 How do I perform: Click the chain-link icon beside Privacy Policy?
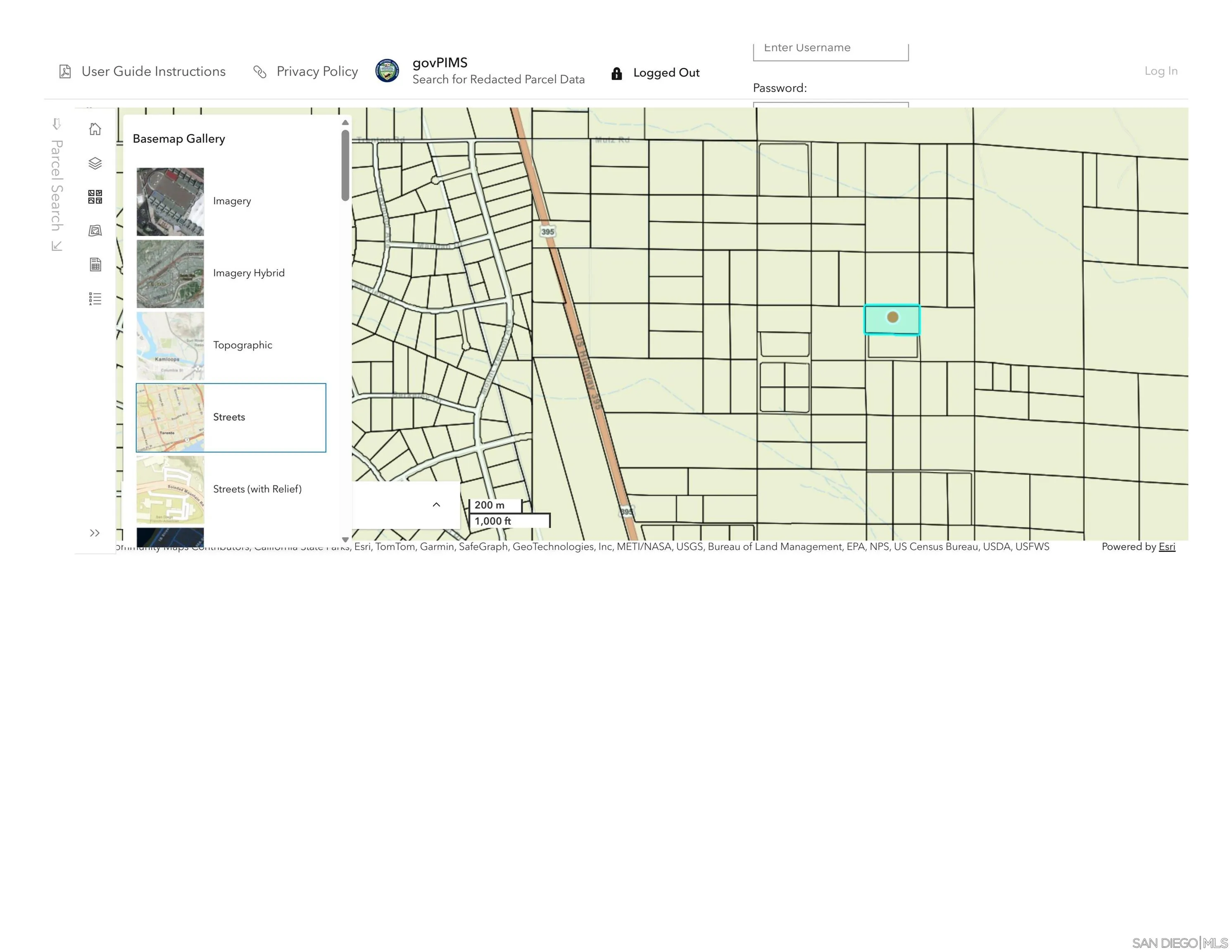click(x=259, y=71)
